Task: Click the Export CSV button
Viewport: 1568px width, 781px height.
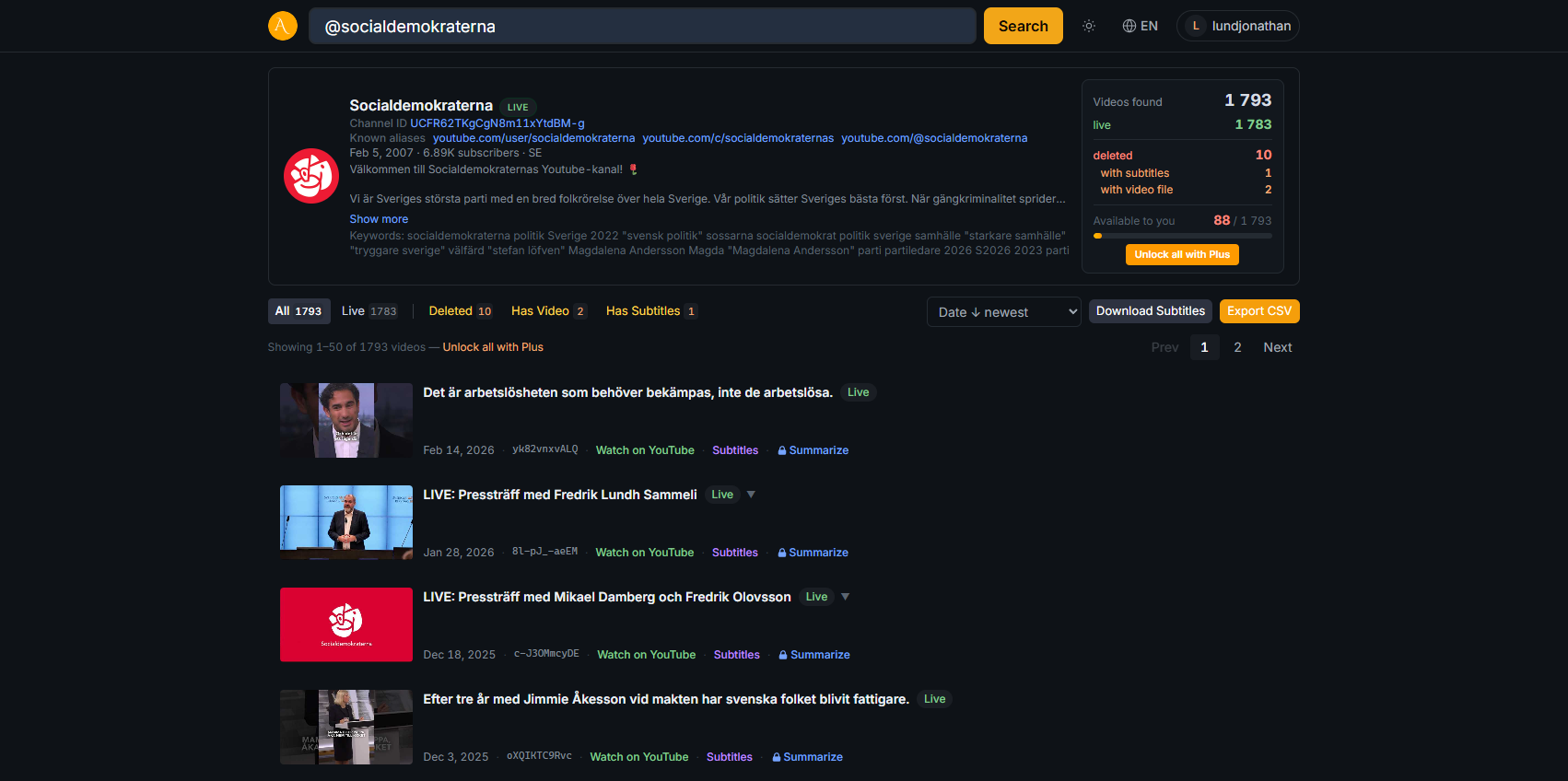Action: (x=1259, y=311)
